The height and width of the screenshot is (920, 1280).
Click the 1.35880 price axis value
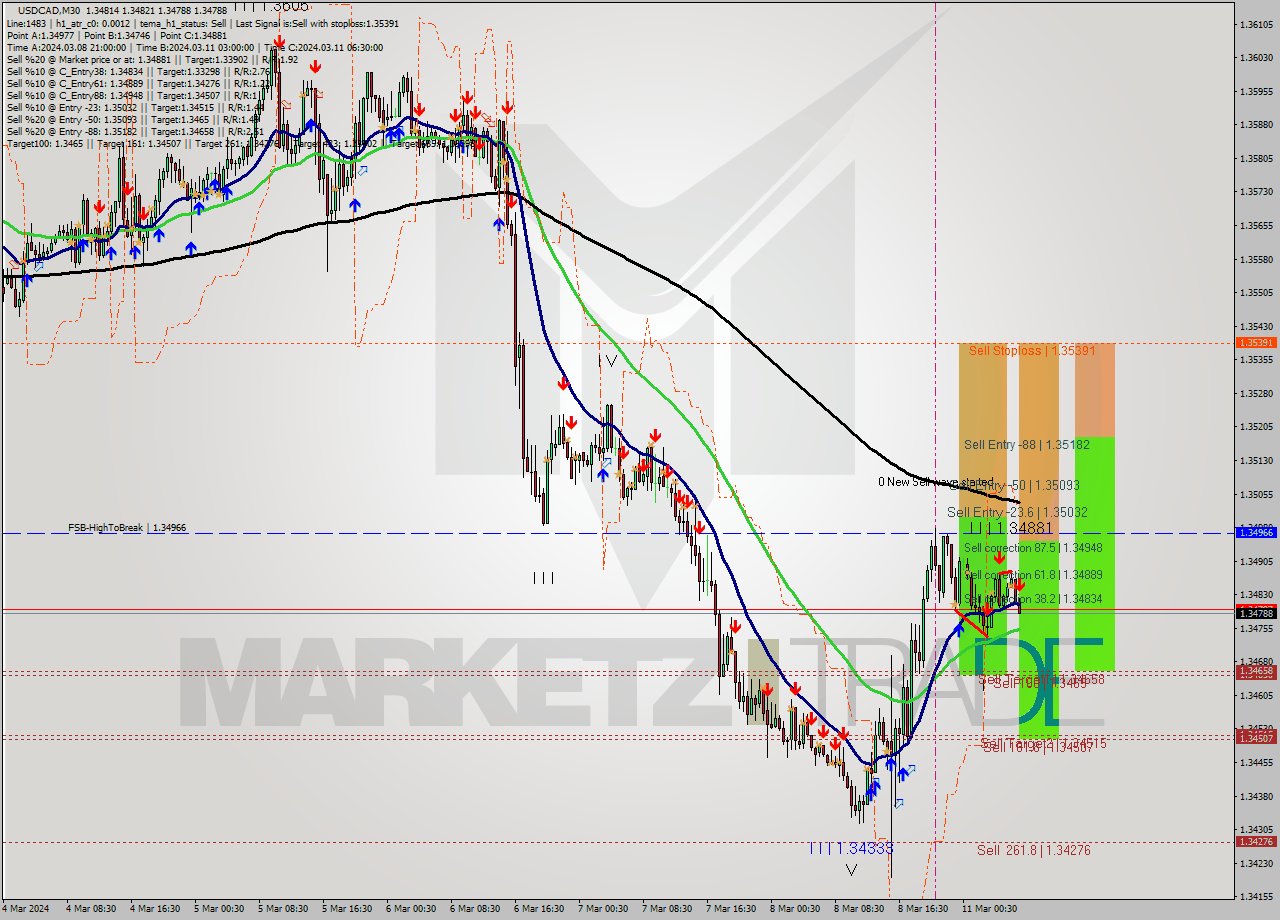pos(1256,125)
